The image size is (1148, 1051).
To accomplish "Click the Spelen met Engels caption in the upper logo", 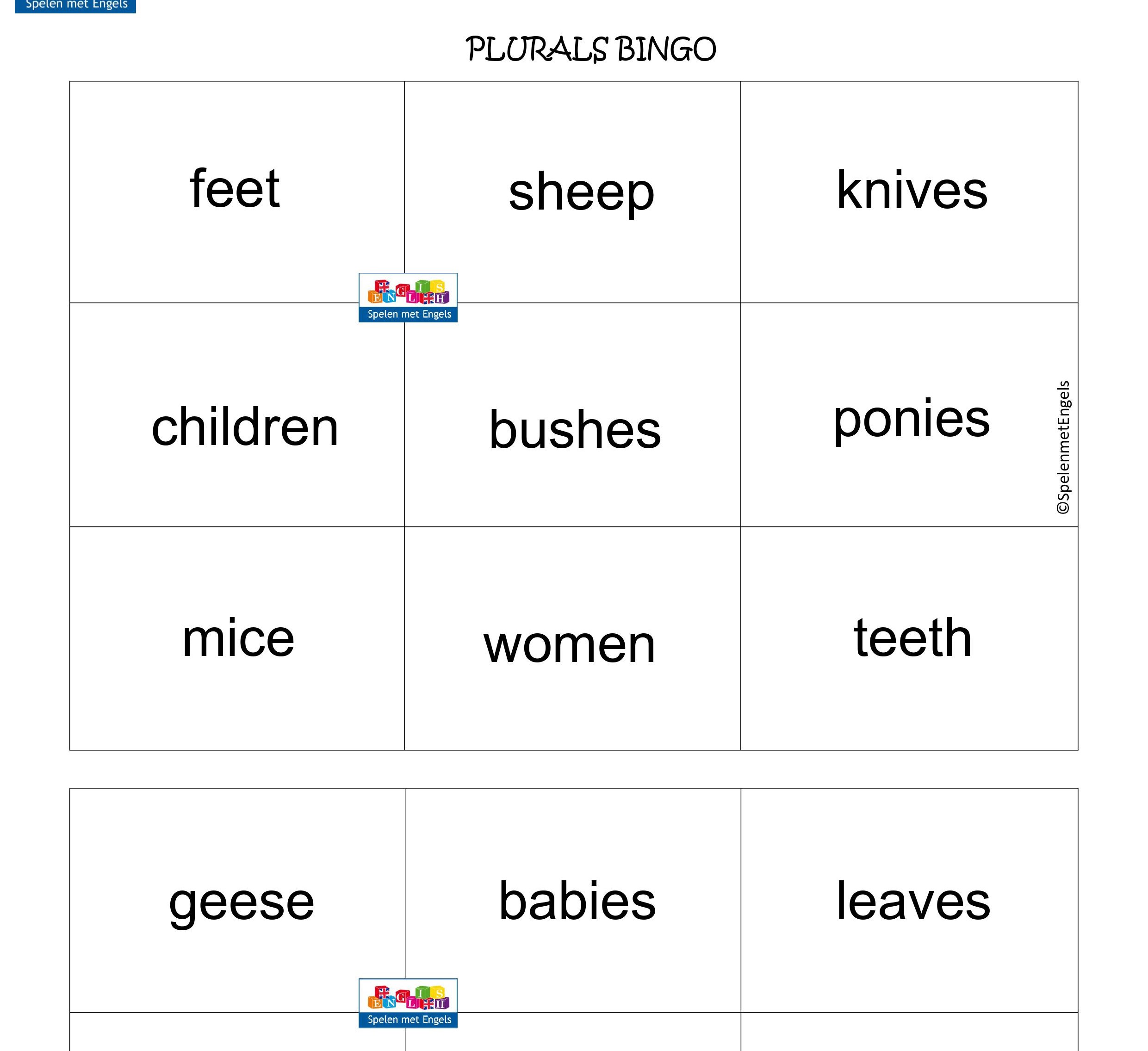I will [409, 314].
